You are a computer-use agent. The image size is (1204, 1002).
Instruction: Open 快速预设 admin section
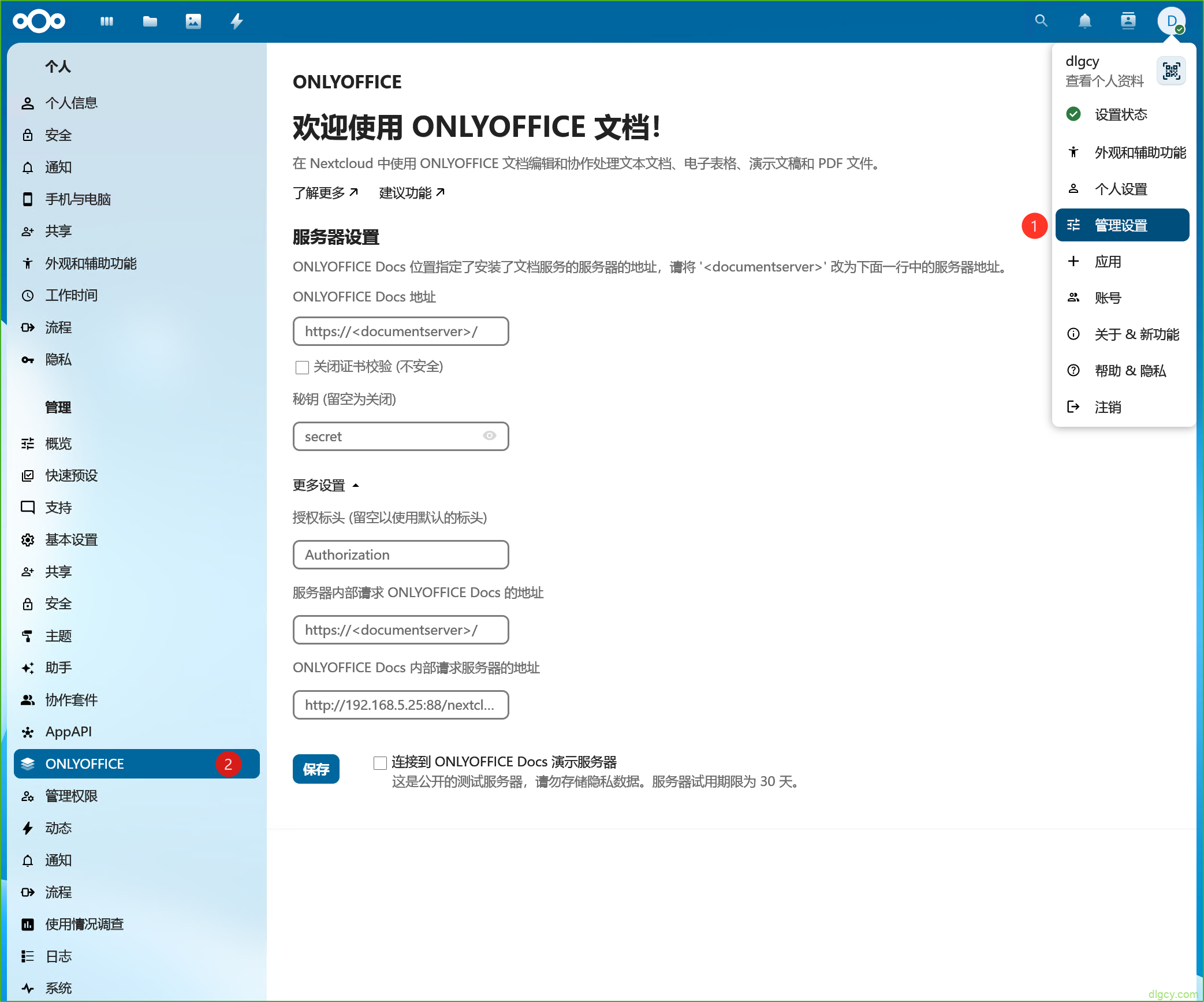pyautogui.click(x=137, y=476)
